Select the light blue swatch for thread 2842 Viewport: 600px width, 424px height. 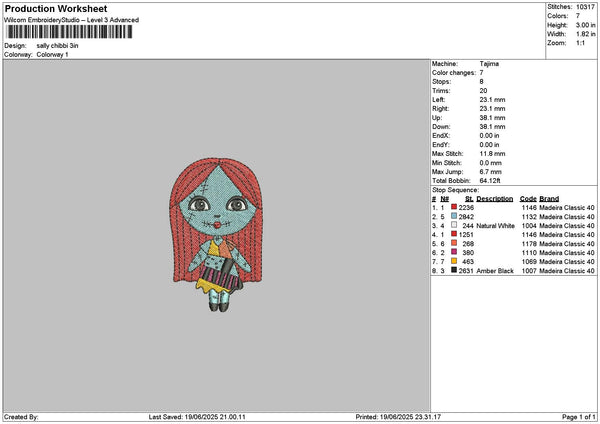454,216
